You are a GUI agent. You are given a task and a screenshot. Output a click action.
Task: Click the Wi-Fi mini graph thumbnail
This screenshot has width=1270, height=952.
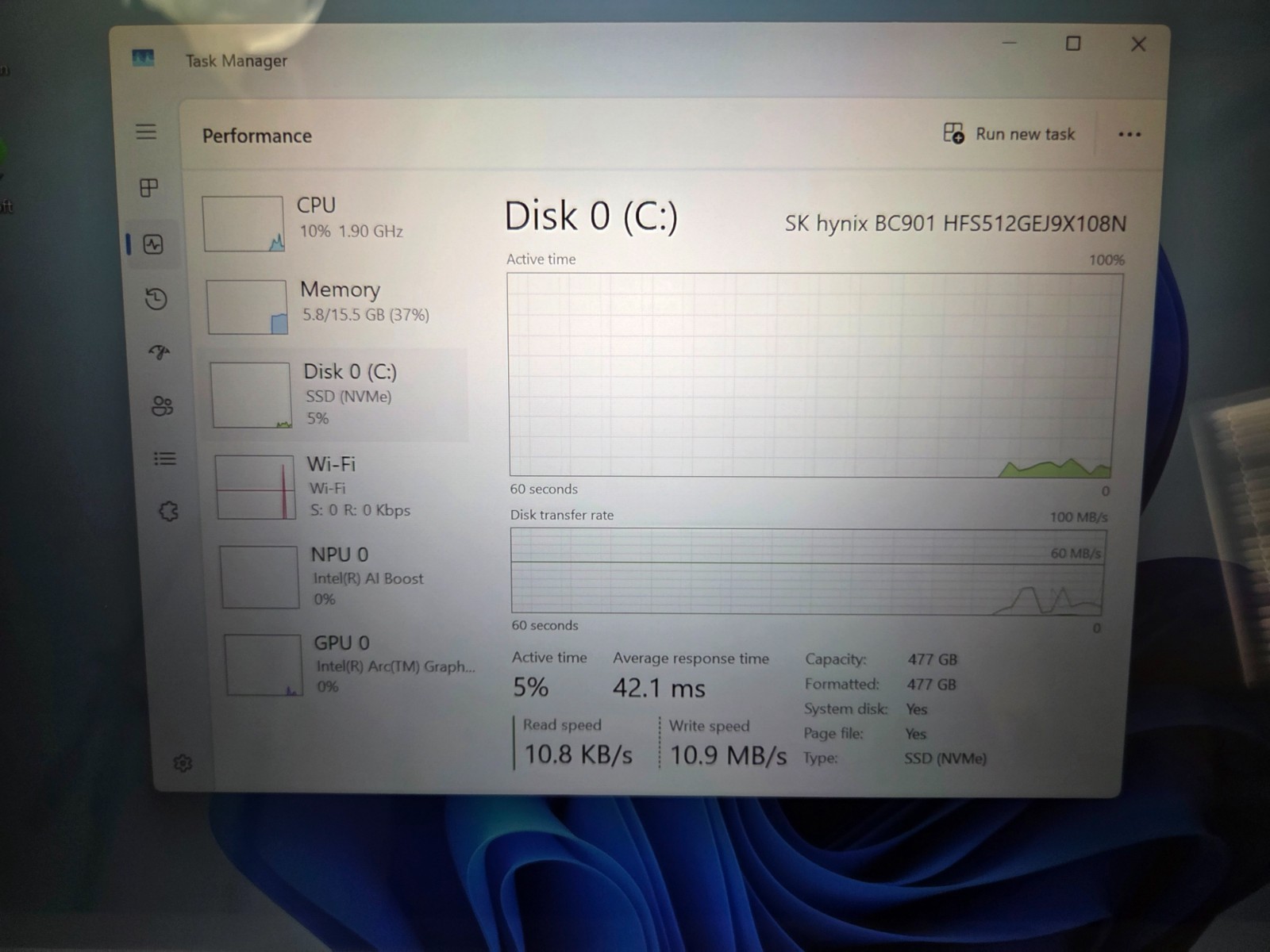(255, 487)
